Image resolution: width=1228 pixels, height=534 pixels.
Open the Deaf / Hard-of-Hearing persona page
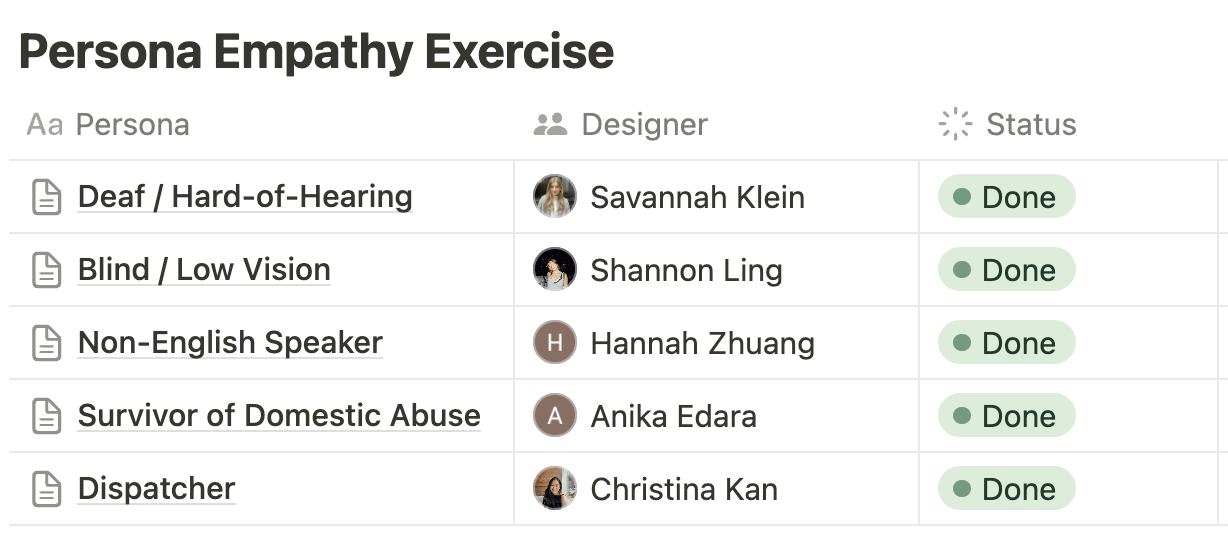point(245,197)
